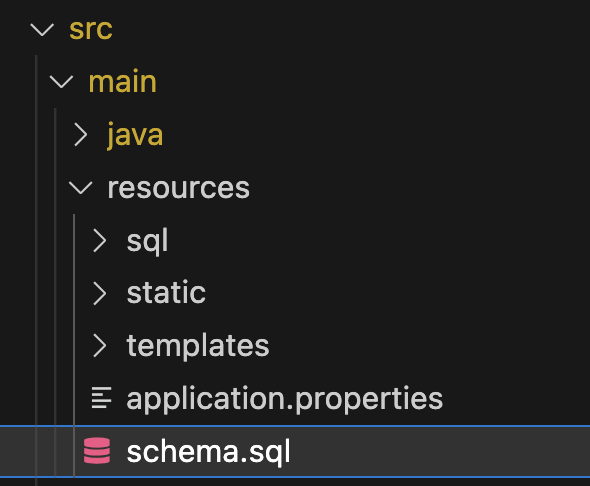Select the main folder label
The width and height of the screenshot is (590, 486).
(122, 82)
